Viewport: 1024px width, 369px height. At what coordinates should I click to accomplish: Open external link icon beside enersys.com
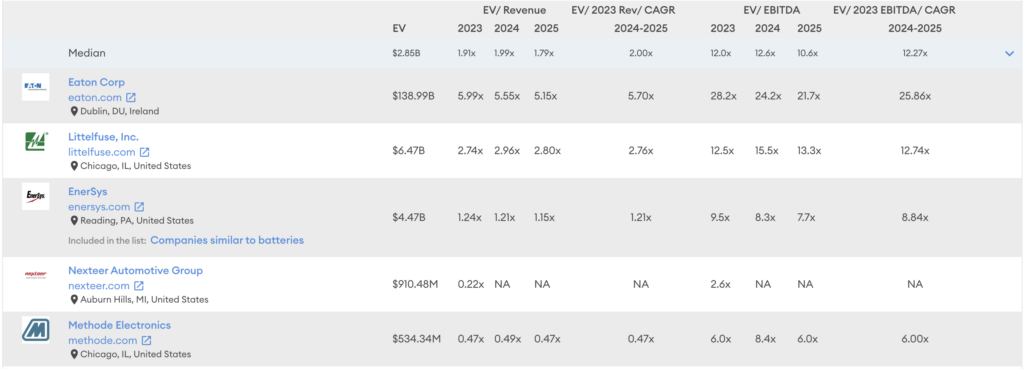[x=139, y=207]
